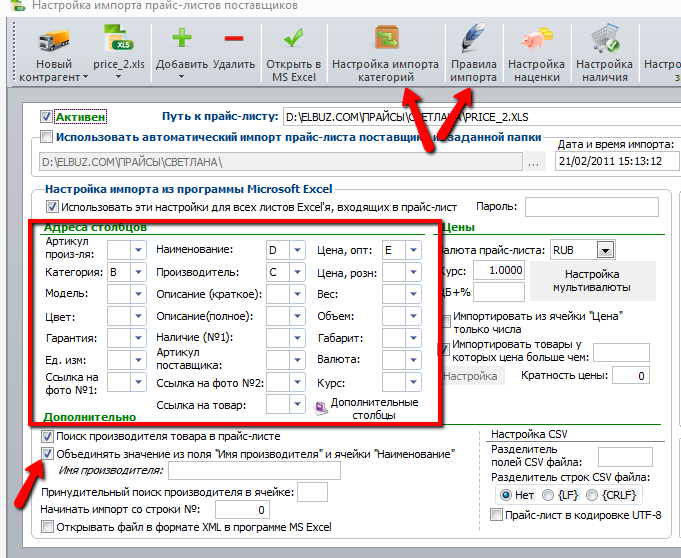Click the Удалить toolbar label
The image size is (681, 558).
(x=234, y=64)
